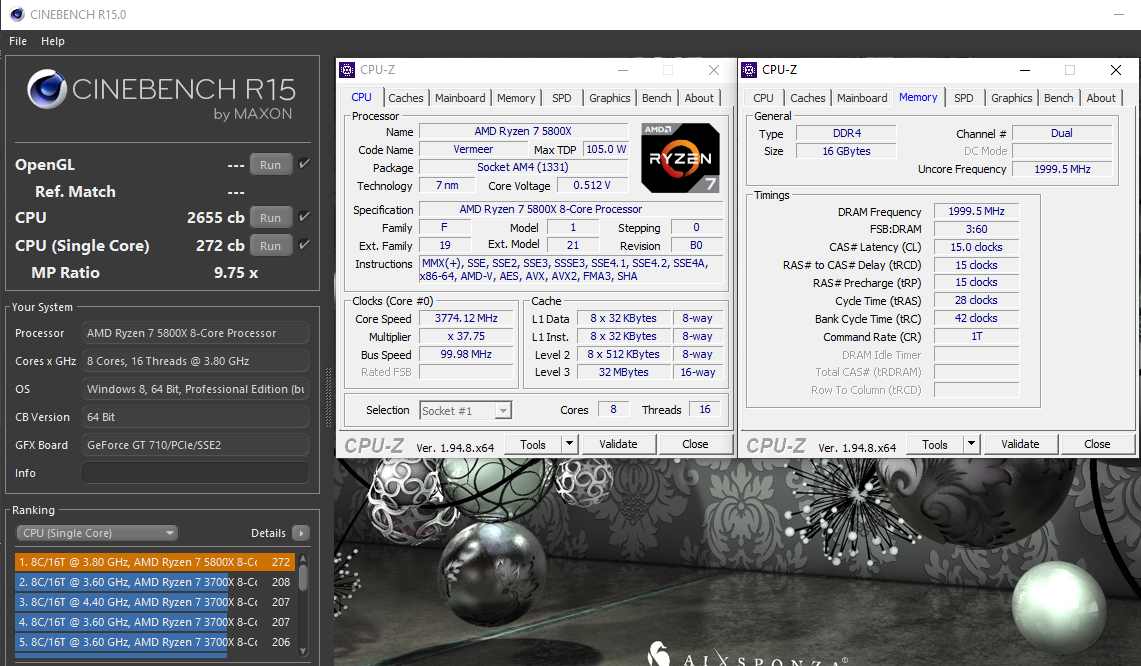Screen dimensions: 1141x666
Task: Switch to SPD tab in right CPU-Z window
Action: (x=963, y=98)
